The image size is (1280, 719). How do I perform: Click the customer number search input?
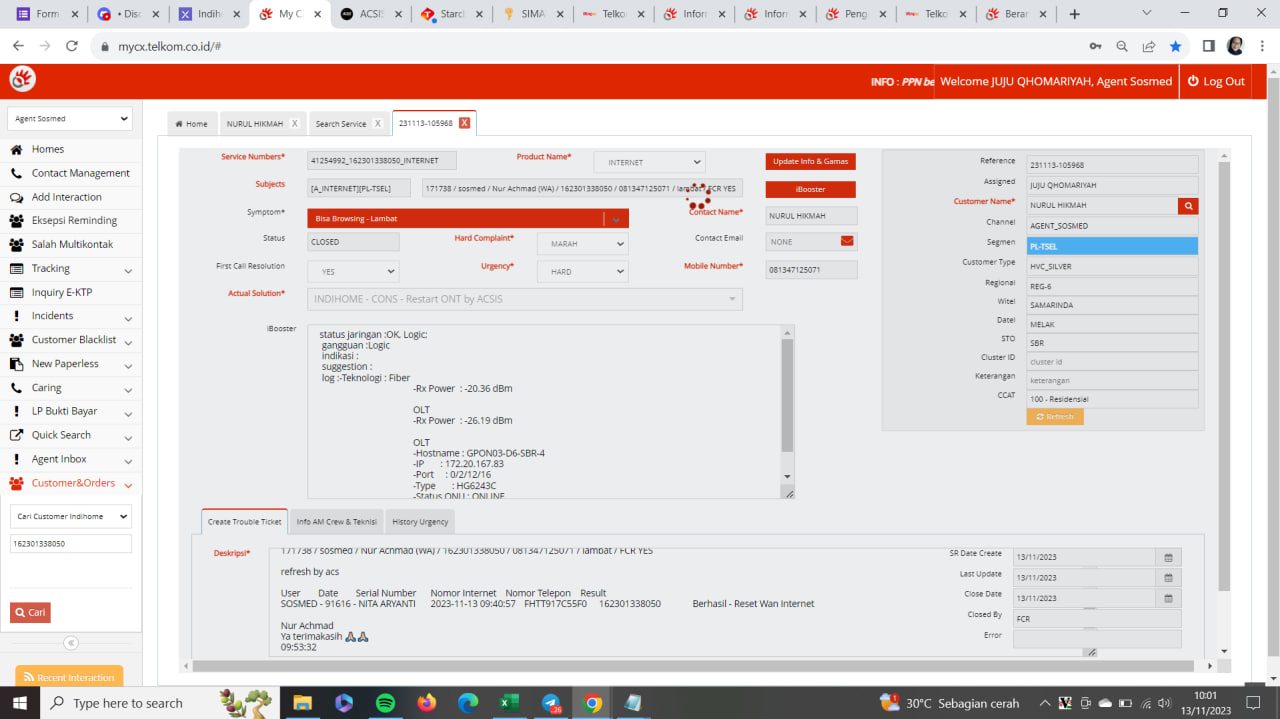coord(71,544)
